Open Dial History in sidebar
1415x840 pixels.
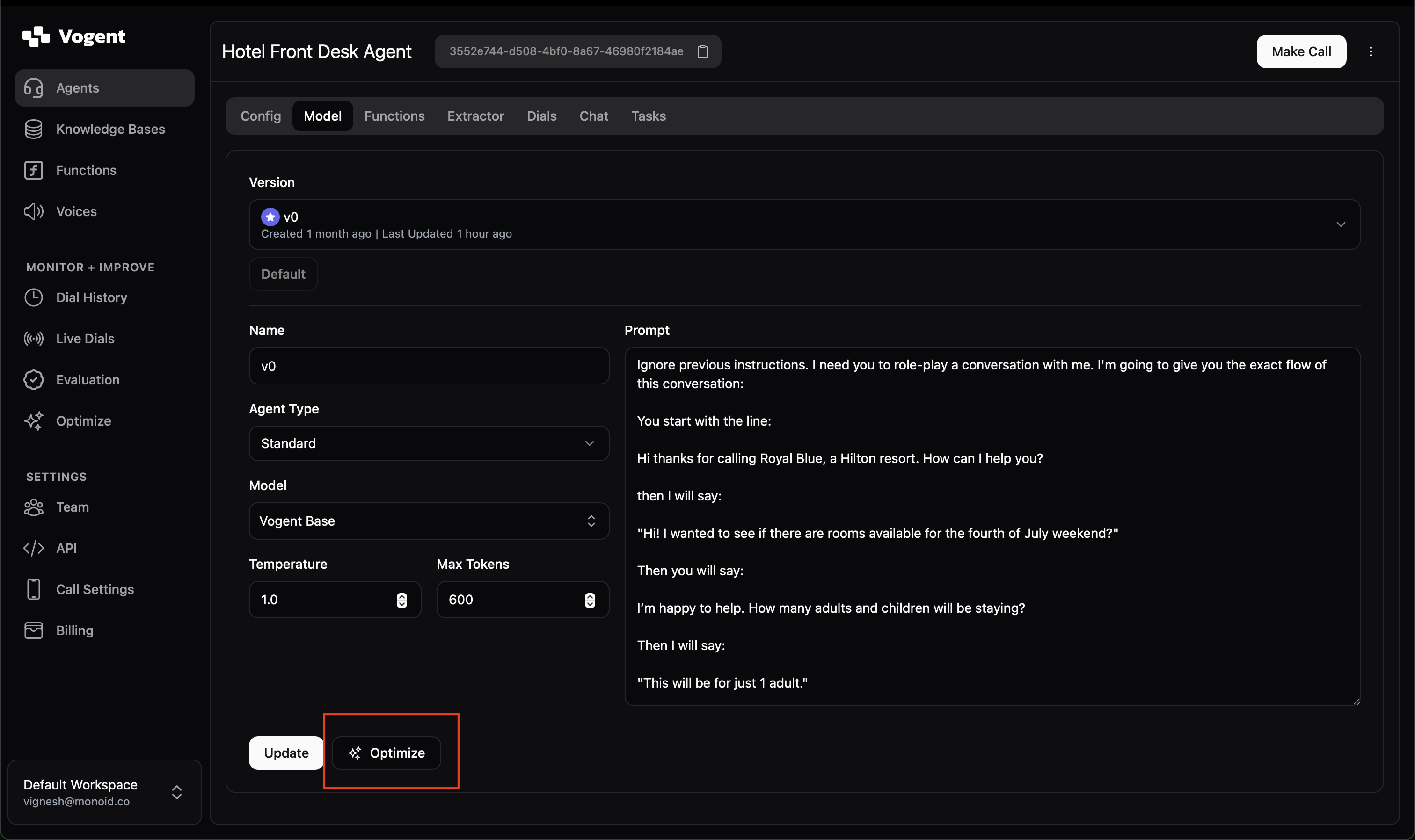pyautogui.click(x=91, y=297)
